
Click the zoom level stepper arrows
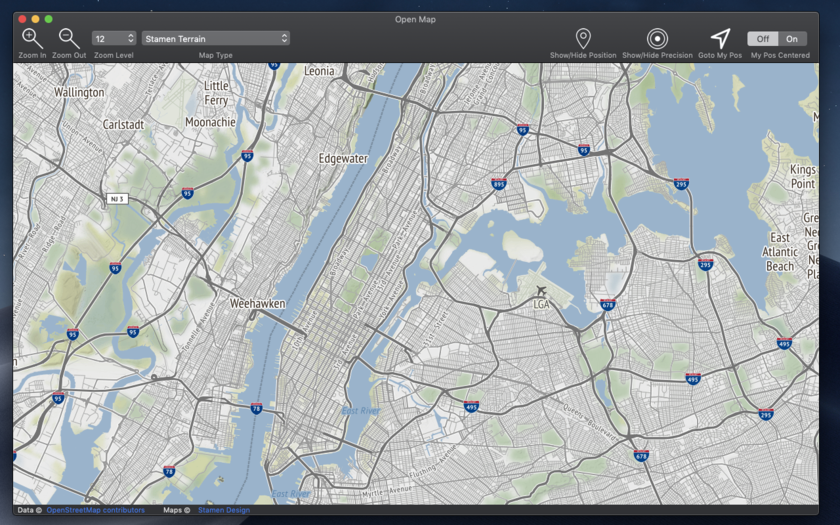(x=131, y=39)
